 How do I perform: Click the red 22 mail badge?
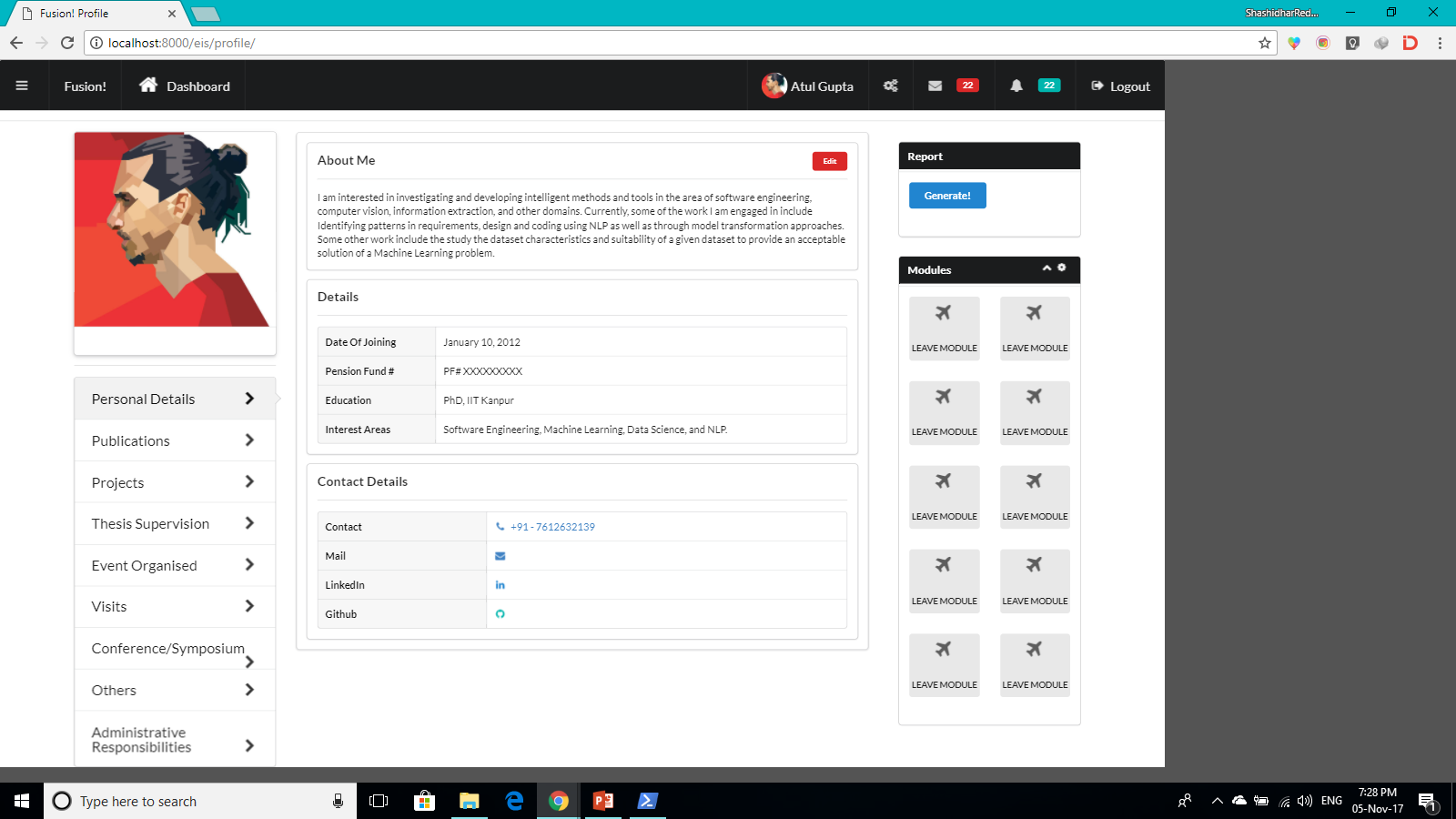(967, 86)
